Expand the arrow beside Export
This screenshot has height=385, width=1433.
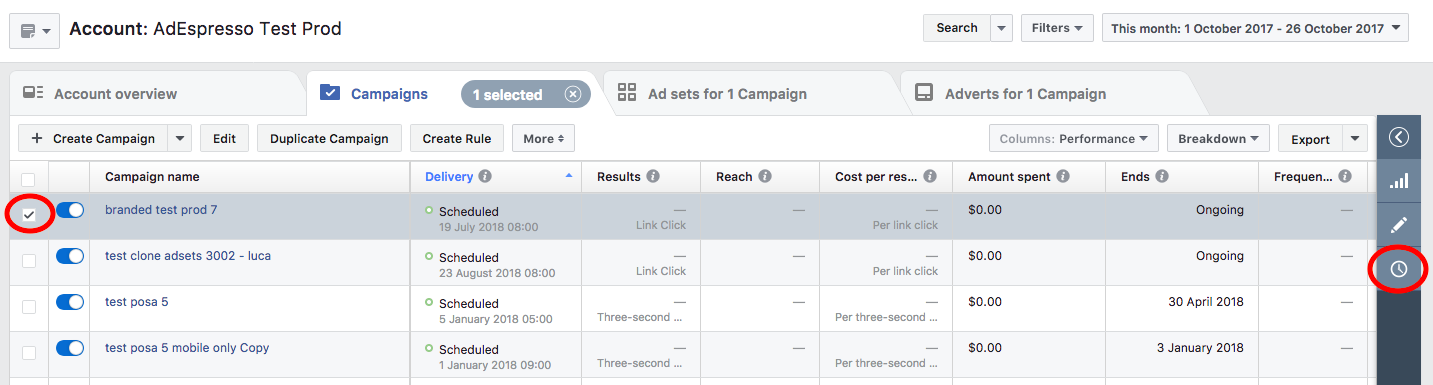point(1355,139)
